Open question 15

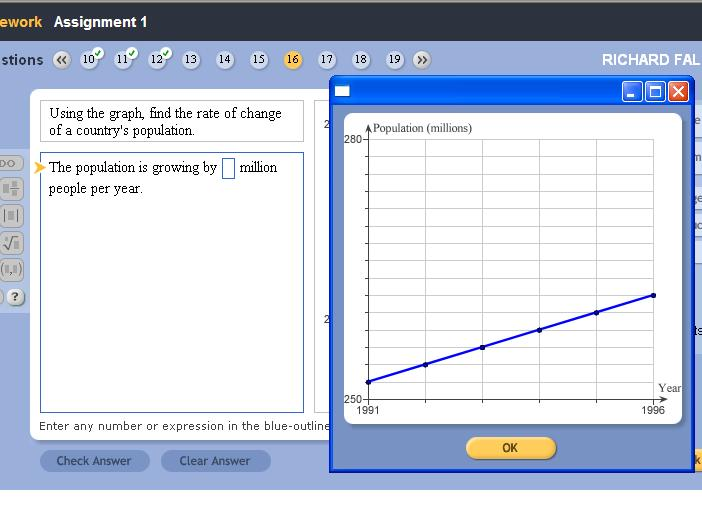click(x=259, y=60)
